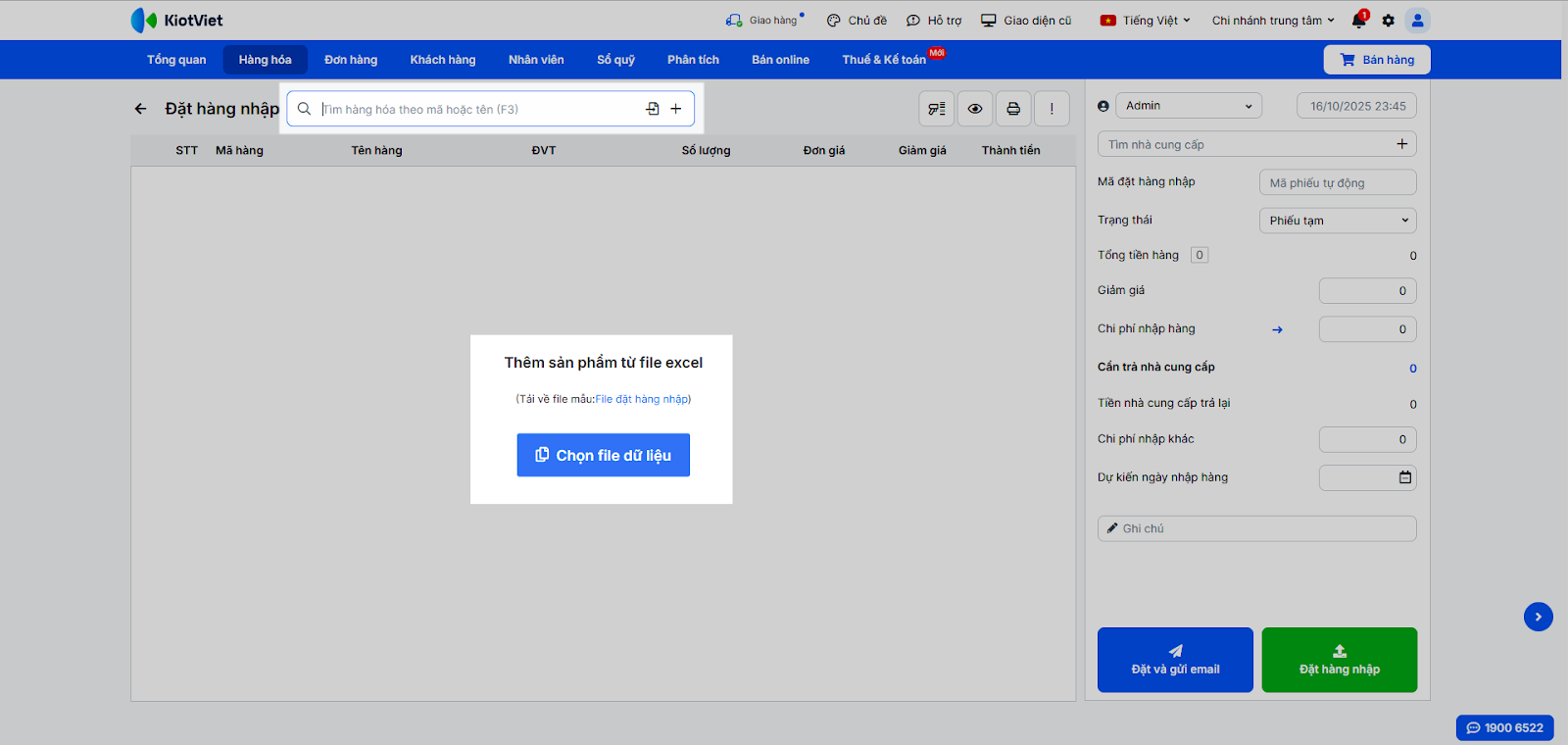The height and width of the screenshot is (745, 1568).
Task: Toggle the eye view icon
Action: tap(975, 109)
